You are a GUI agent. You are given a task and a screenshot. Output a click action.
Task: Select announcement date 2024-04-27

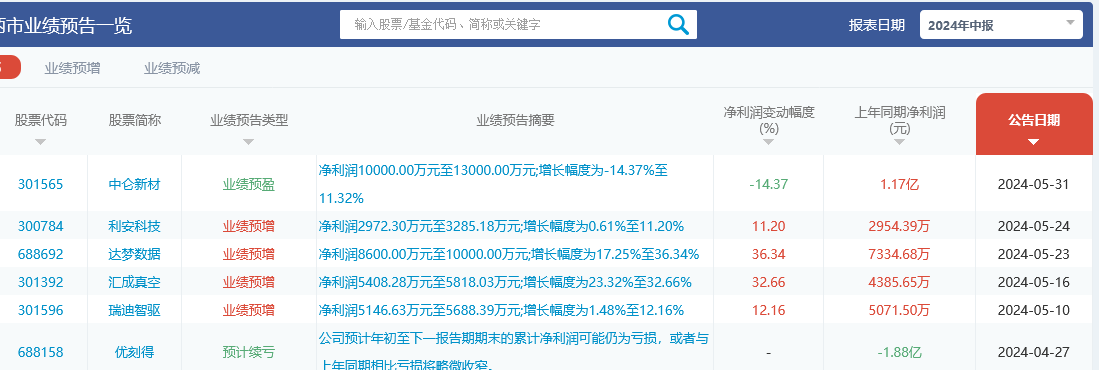pos(1034,352)
